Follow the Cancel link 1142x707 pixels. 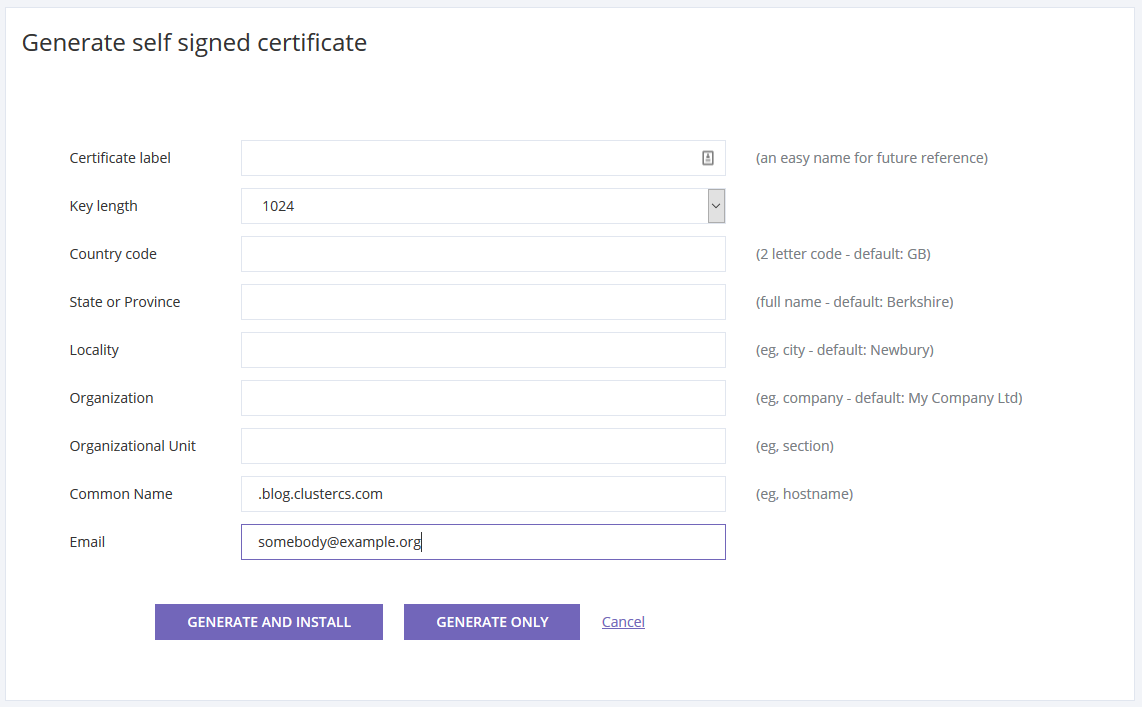[623, 622]
